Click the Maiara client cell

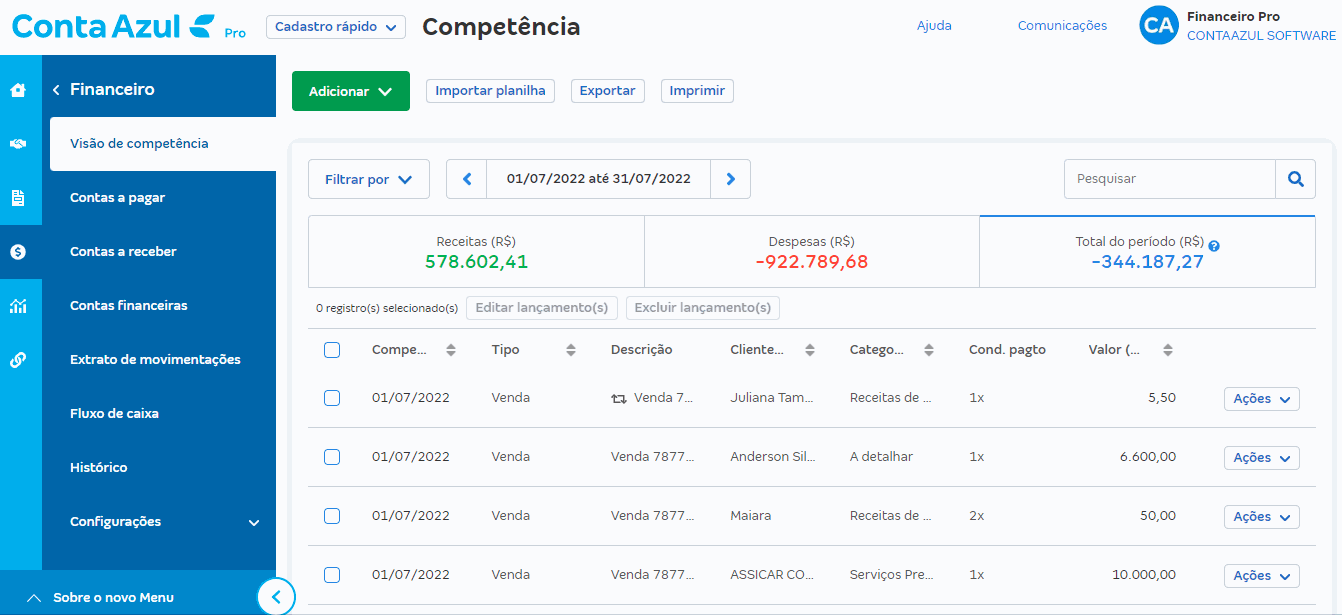coord(751,516)
